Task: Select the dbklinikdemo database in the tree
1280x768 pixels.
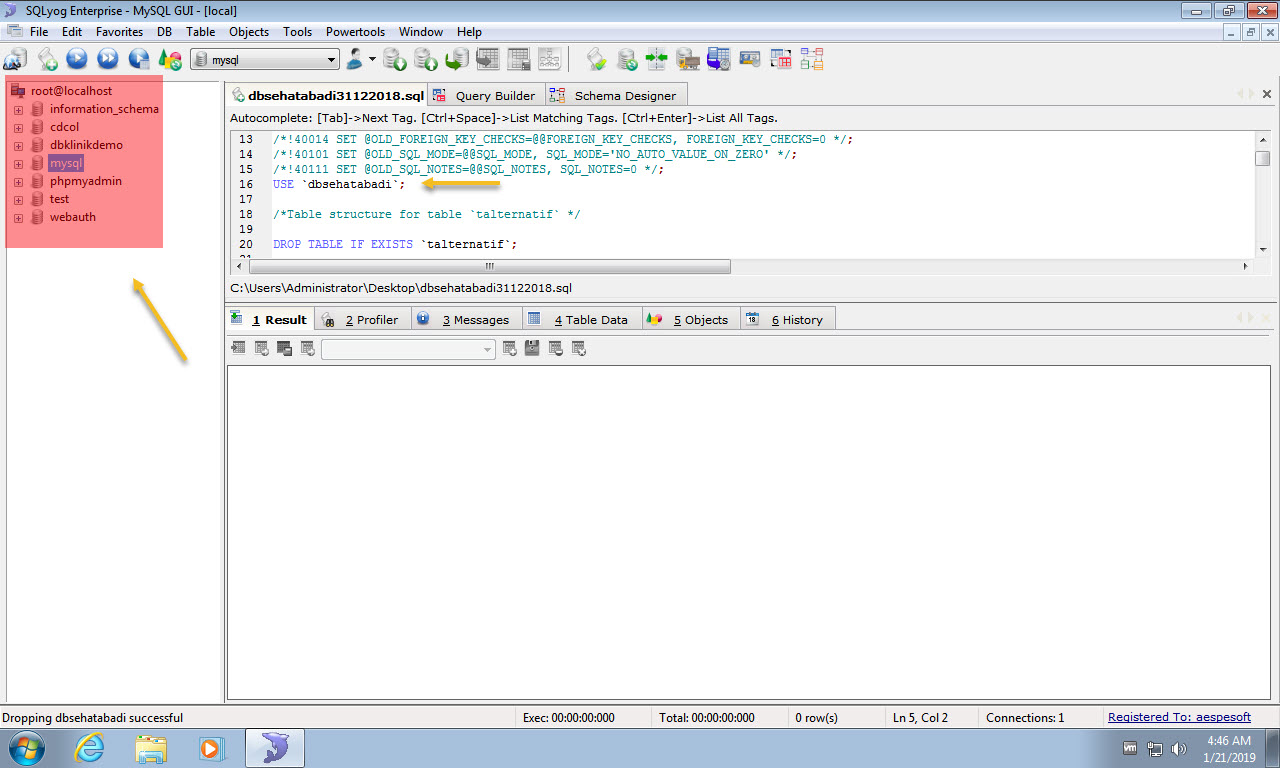Action: (x=86, y=145)
